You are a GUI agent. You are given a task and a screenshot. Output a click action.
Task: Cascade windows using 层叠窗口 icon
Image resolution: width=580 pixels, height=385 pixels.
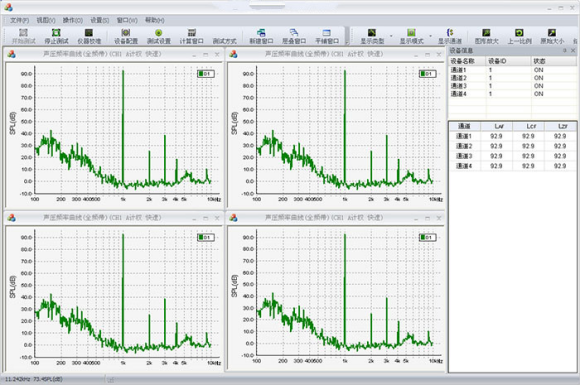coord(294,36)
